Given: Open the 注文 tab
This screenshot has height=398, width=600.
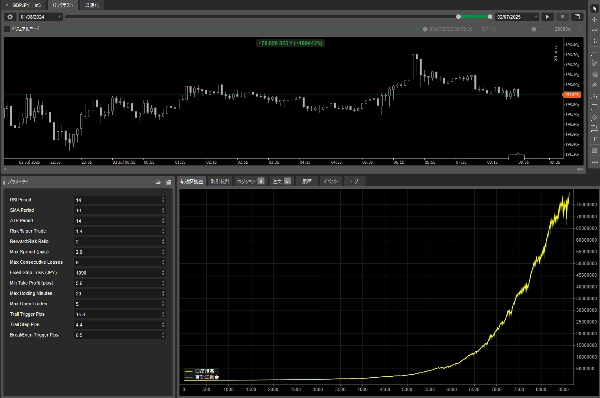Looking at the screenshot, I should point(281,181).
